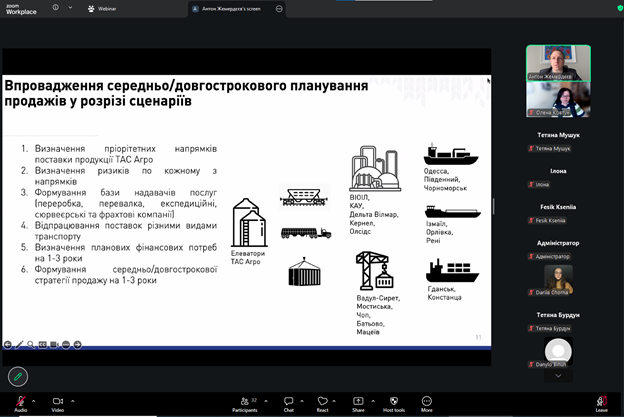The width and height of the screenshot is (624, 417).
Task: Open the Participants panel
Action: click(x=244, y=400)
